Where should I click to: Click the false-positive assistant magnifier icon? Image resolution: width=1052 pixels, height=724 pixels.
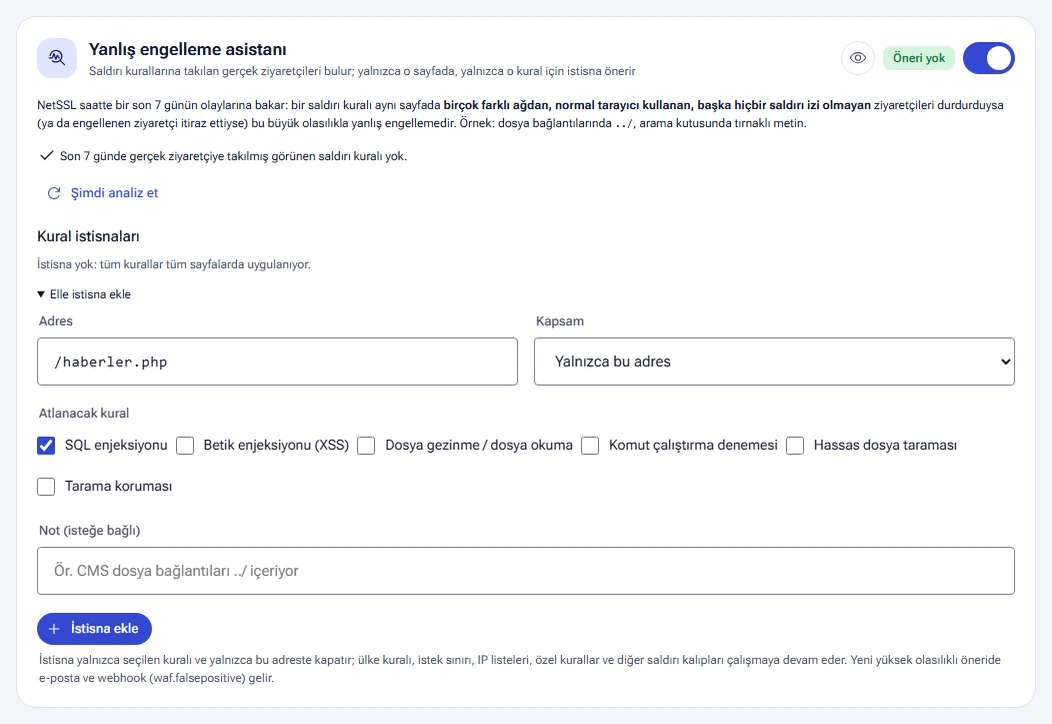click(57, 58)
